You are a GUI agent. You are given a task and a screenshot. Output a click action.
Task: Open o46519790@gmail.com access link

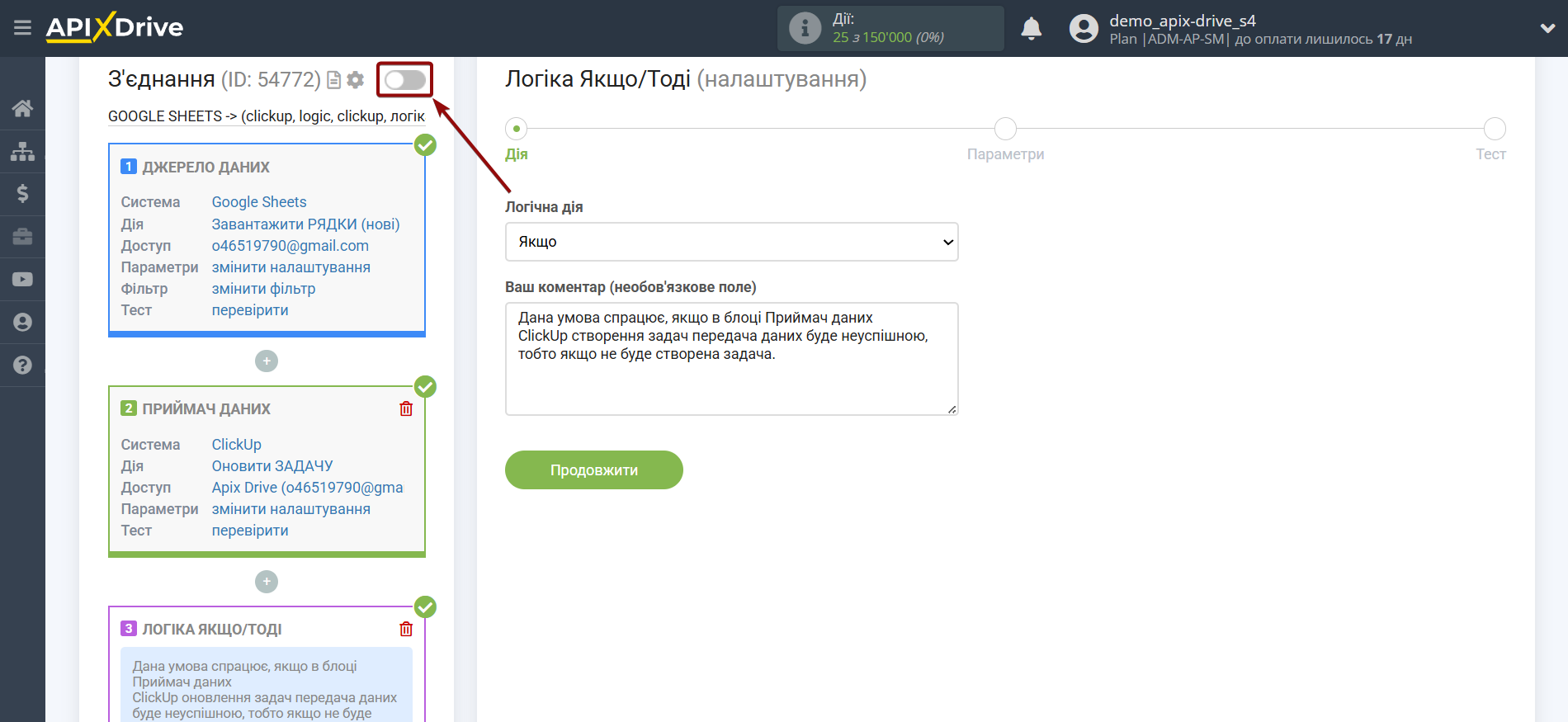[290, 246]
